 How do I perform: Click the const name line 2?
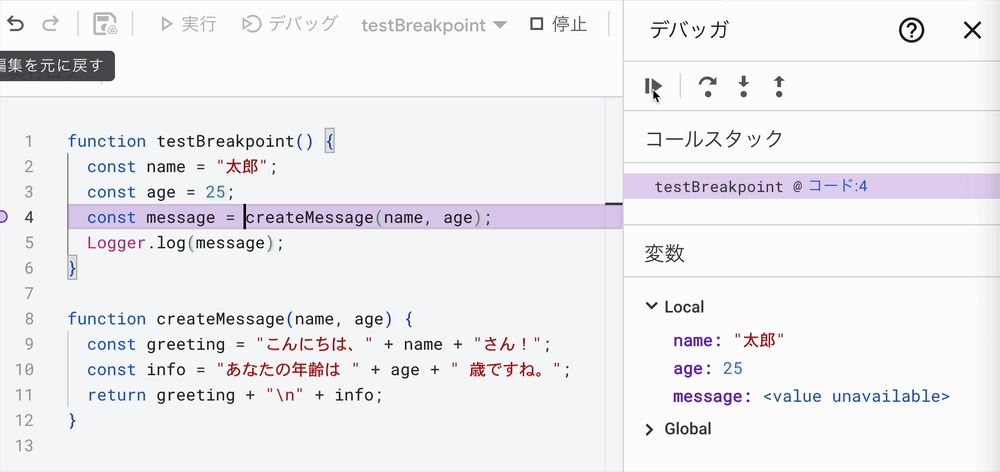point(183,167)
